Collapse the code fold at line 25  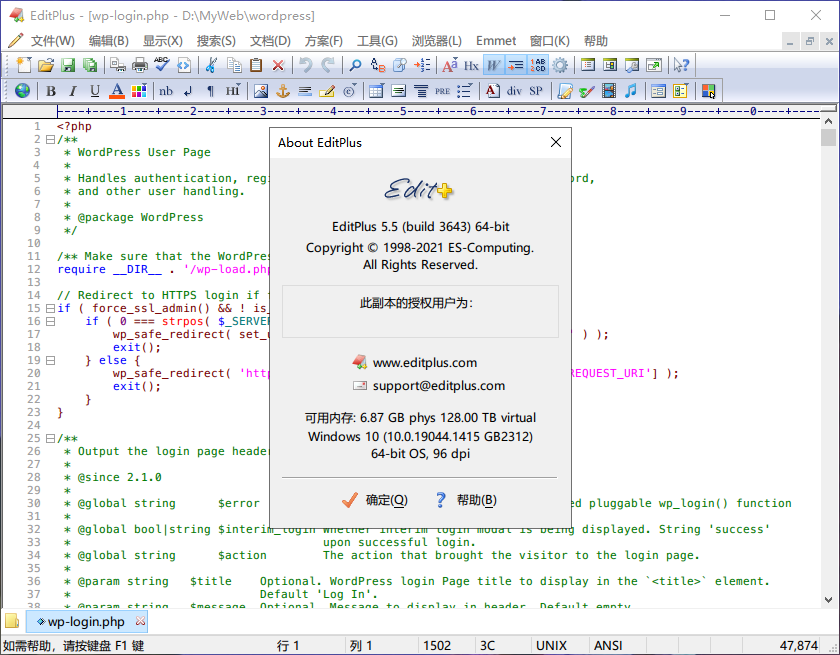(50, 438)
